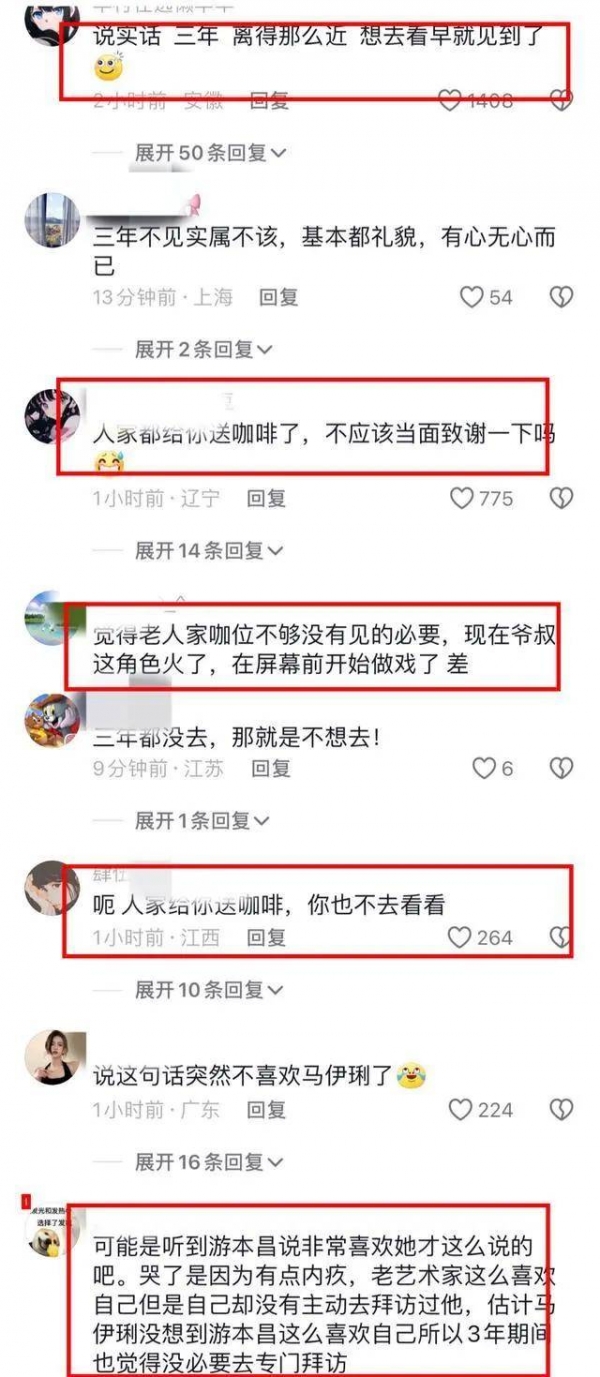
Task: Expand 展开16条回复 replies
Action: point(210,1162)
